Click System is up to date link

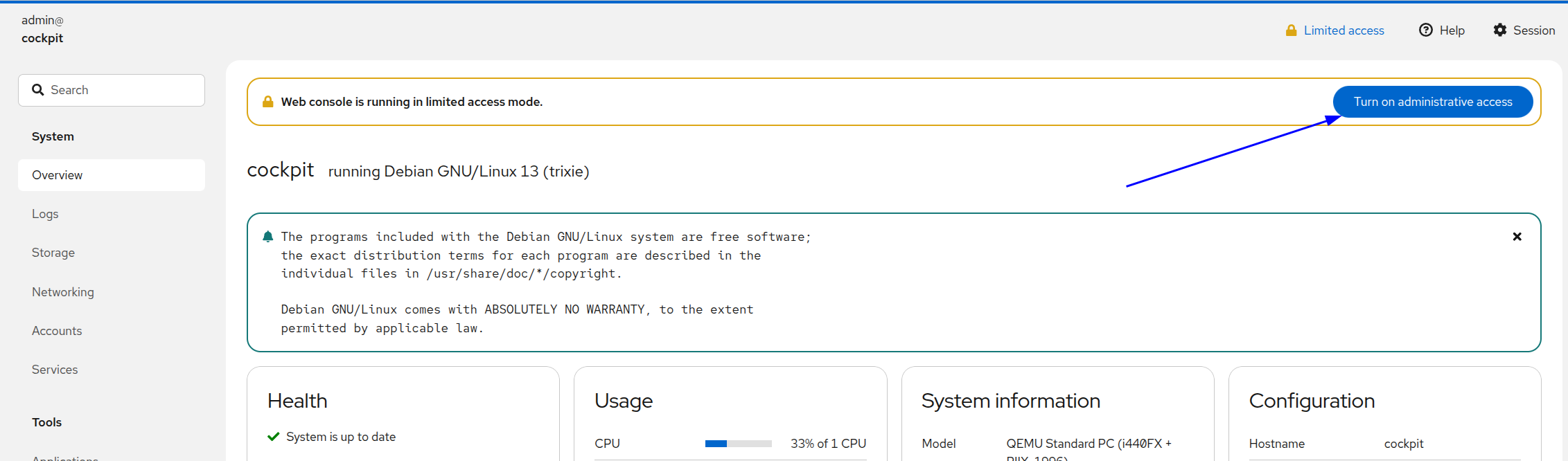point(341,437)
